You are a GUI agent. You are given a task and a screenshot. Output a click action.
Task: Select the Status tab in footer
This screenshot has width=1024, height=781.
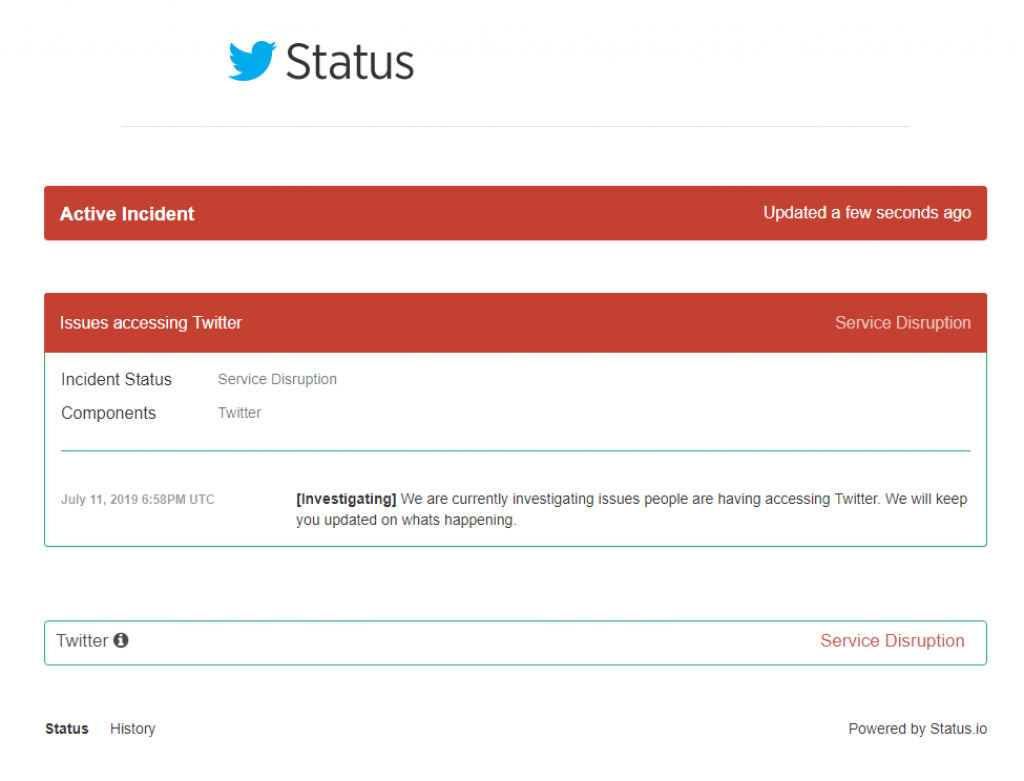click(67, 729)
